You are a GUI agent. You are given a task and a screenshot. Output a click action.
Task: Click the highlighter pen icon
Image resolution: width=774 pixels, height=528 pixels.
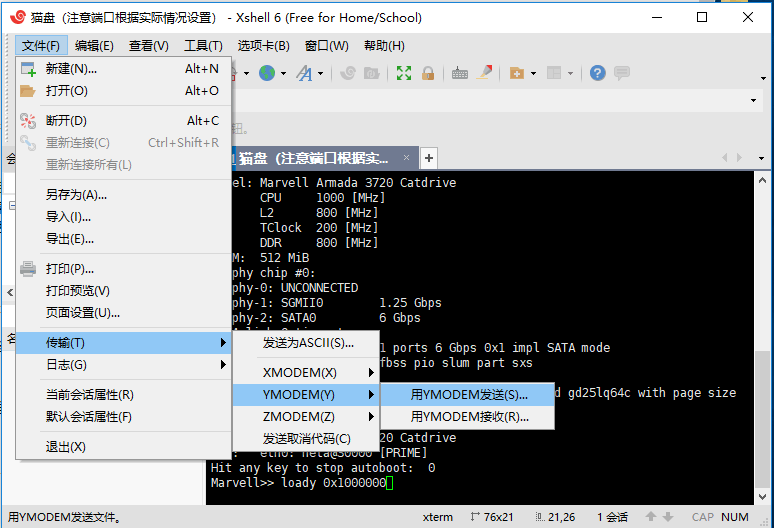coord(484,73)
